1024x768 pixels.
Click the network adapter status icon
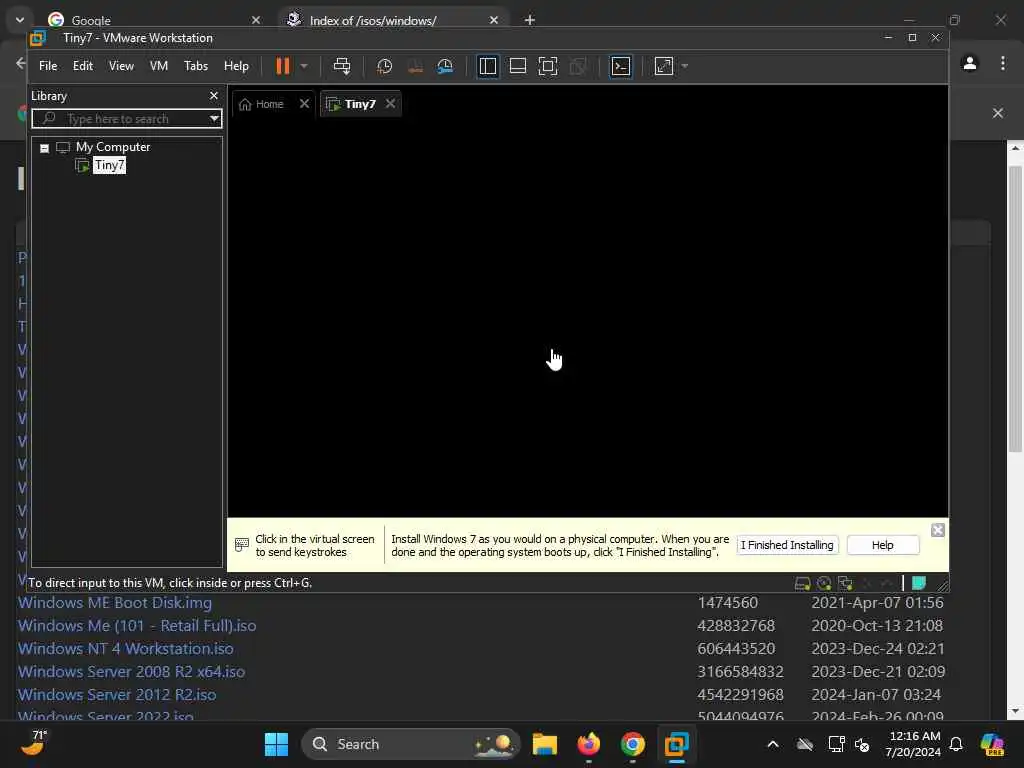845,583
